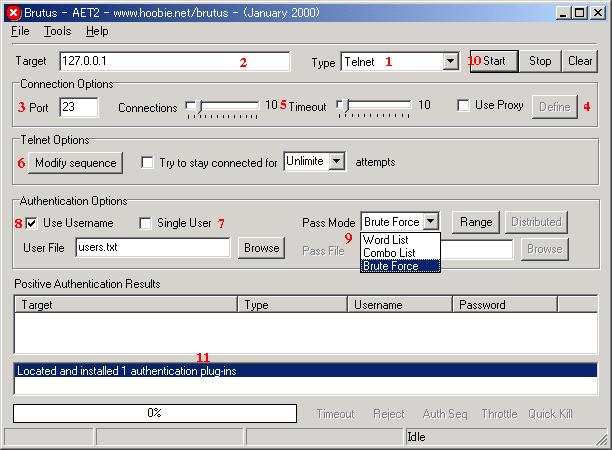Select 'Located and installed 1 authentication plug-ins' row
612x450 pixels.
306,370
